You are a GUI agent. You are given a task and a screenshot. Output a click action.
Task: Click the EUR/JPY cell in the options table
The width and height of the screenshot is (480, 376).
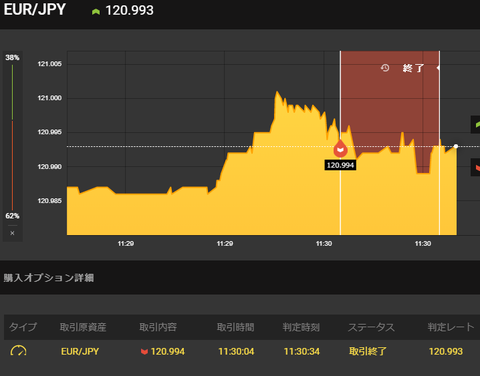click(x=80, y=351)
